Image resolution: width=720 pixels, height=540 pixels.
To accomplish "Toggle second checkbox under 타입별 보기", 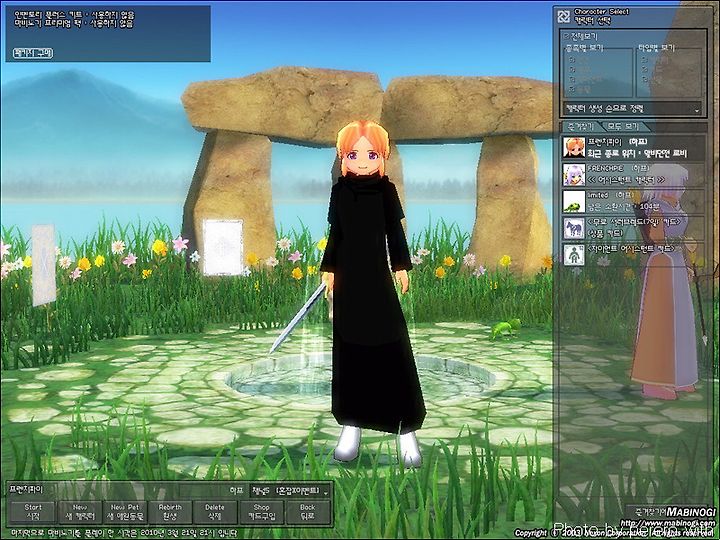I will point(645,69).
